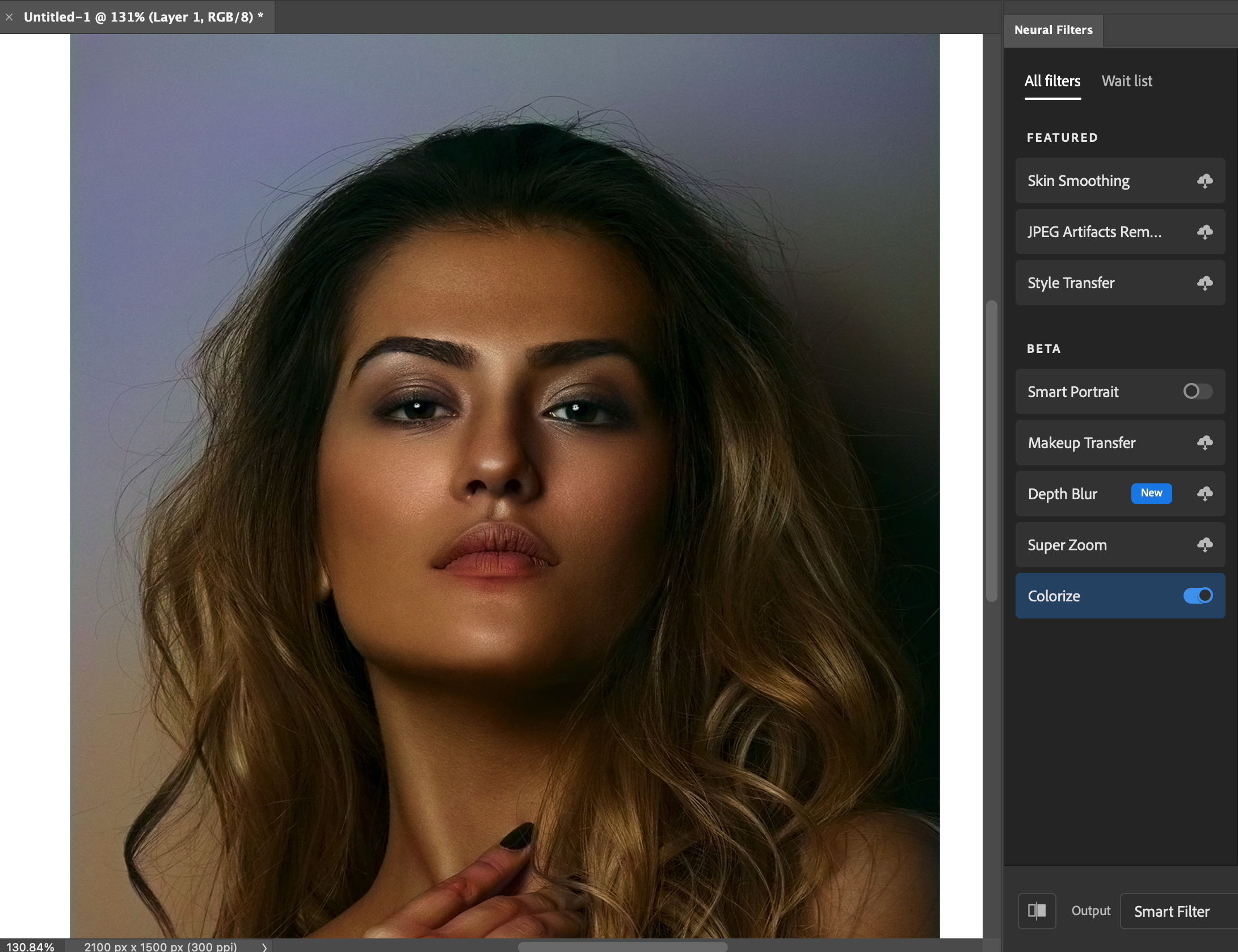Close the Untitled-1 document tab
Viewport: 1238px width, 952px height.
(9, 16)
